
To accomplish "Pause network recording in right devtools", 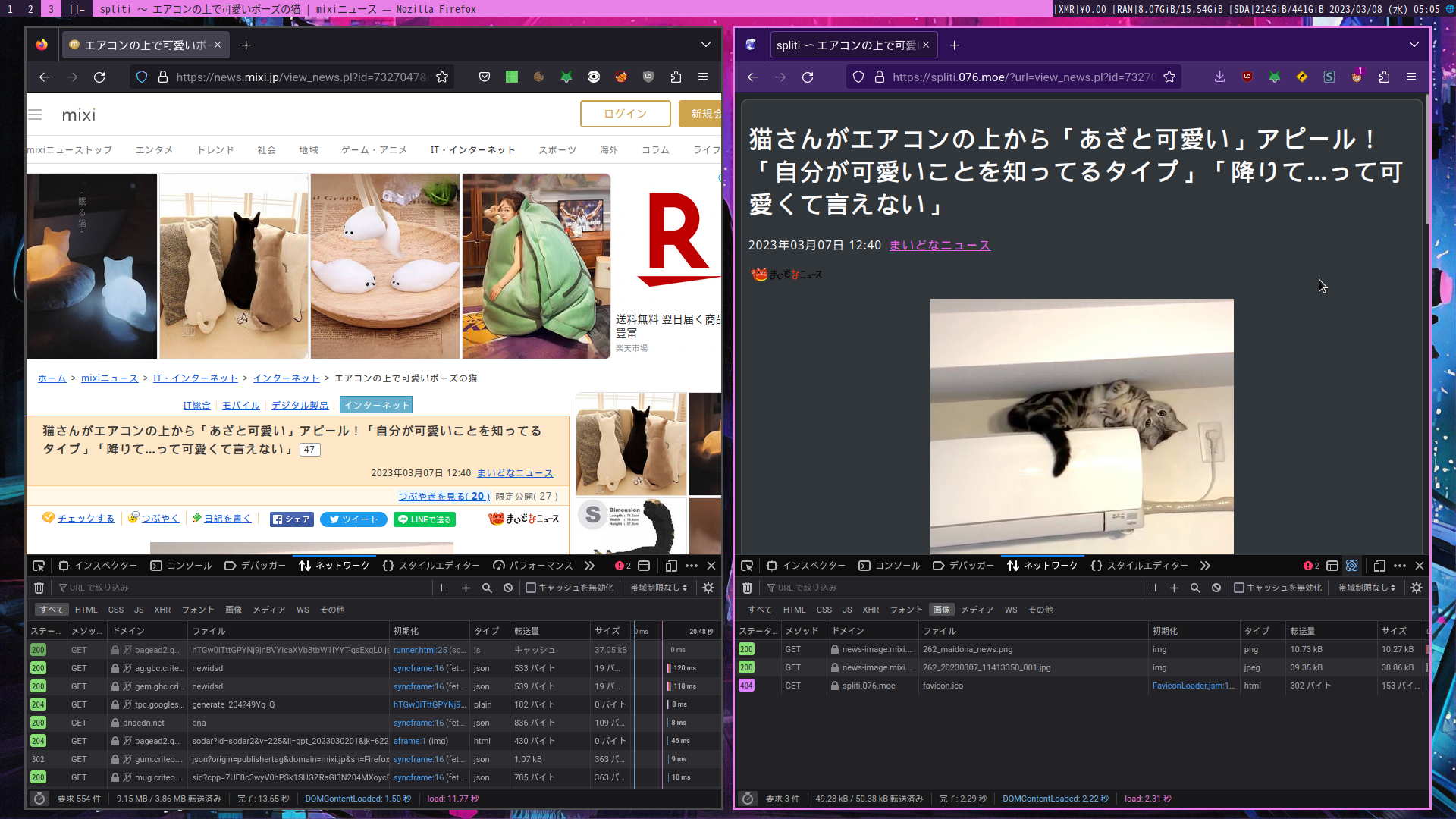I will pos(1153,588).
